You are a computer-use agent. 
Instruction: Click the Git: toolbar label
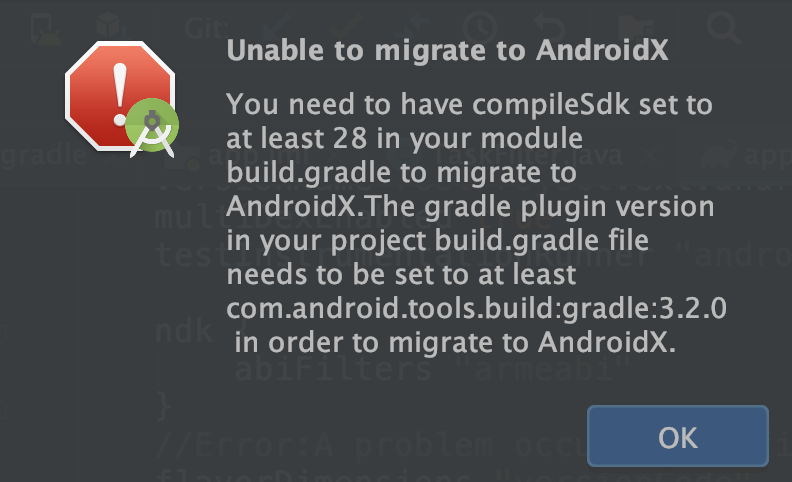pos(207,28)
